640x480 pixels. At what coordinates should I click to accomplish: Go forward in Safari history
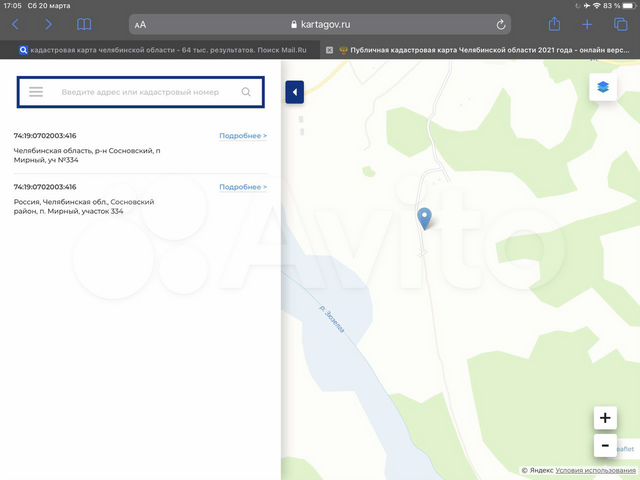(48, 24)
